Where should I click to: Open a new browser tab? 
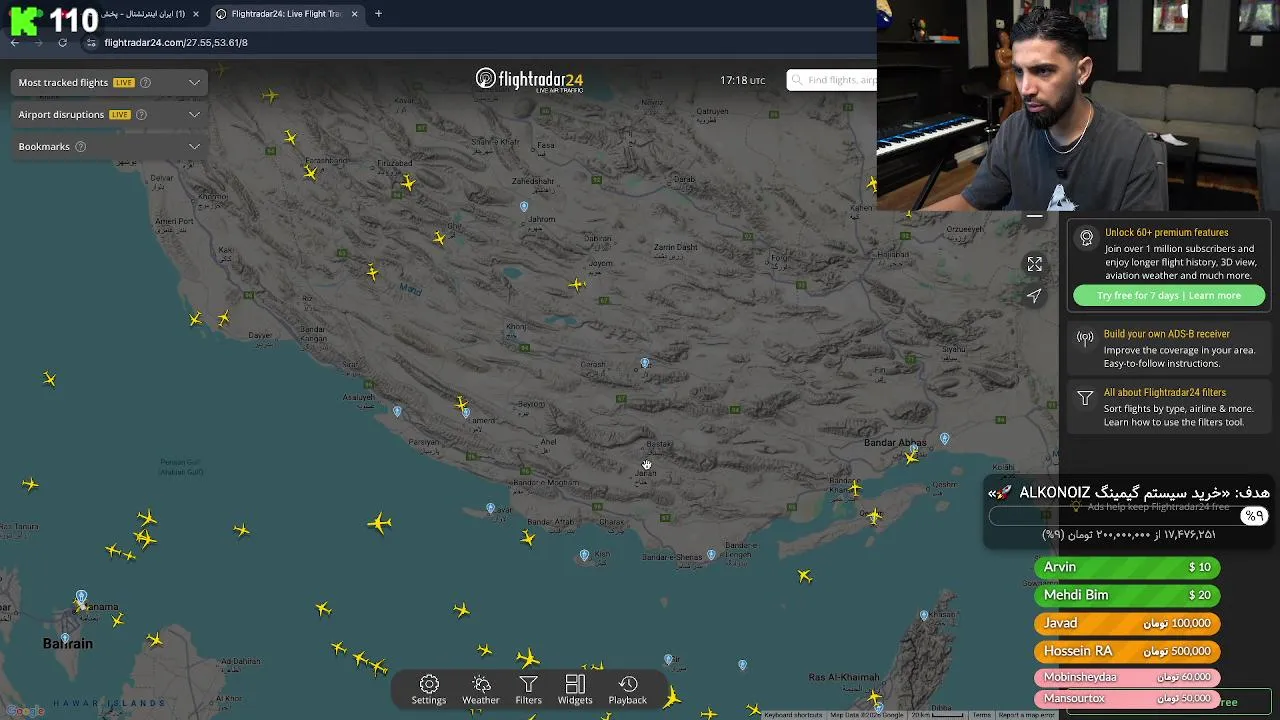(x=378, y=14)
